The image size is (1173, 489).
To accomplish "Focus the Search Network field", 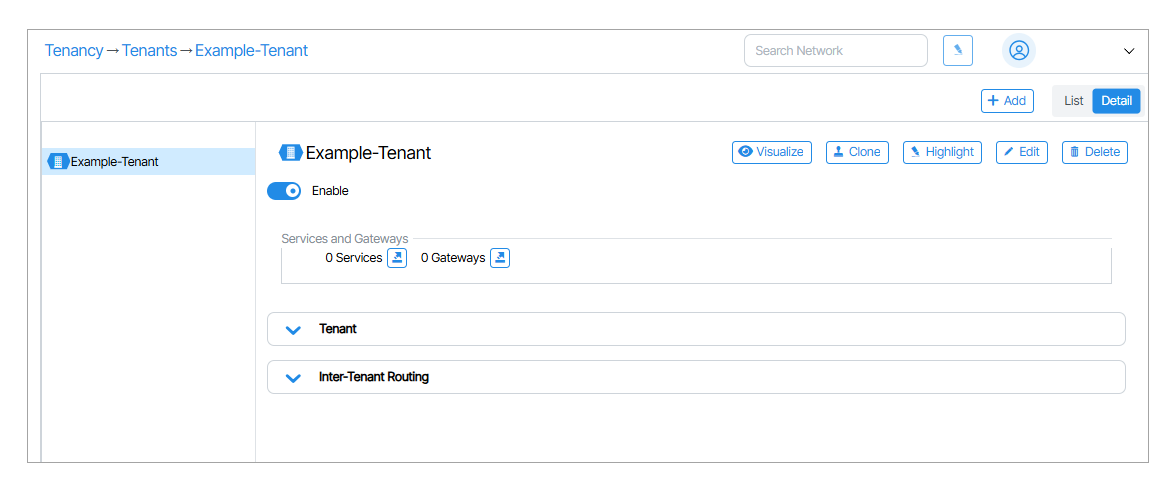I will [835, 51].
